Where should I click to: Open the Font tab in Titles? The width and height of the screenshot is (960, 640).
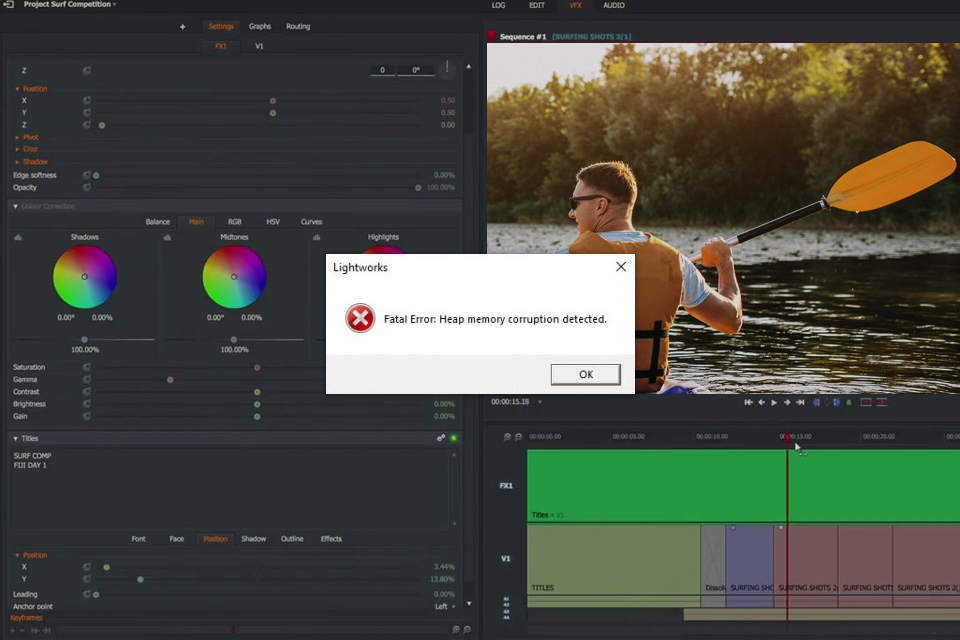(138, 539)
